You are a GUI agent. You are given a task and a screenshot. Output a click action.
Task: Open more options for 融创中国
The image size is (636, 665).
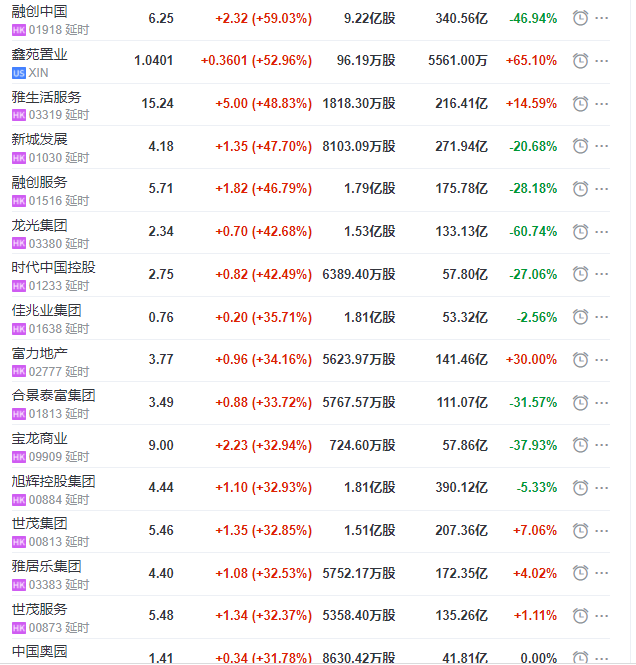(x=602, y=18)
